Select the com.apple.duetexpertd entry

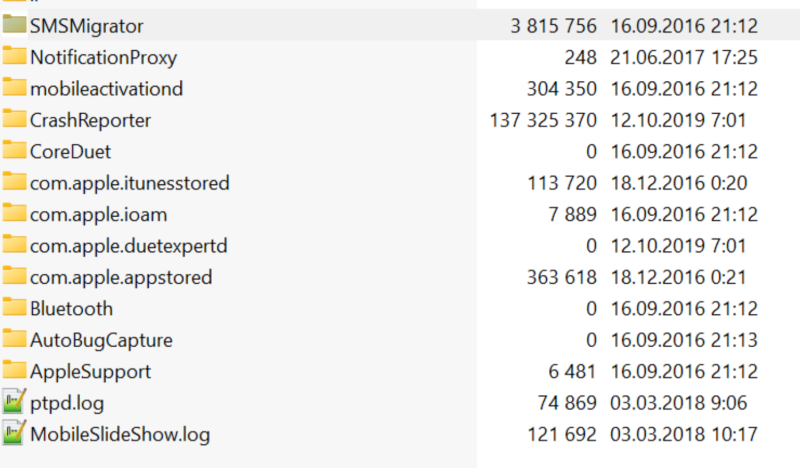tap(129, 246)
